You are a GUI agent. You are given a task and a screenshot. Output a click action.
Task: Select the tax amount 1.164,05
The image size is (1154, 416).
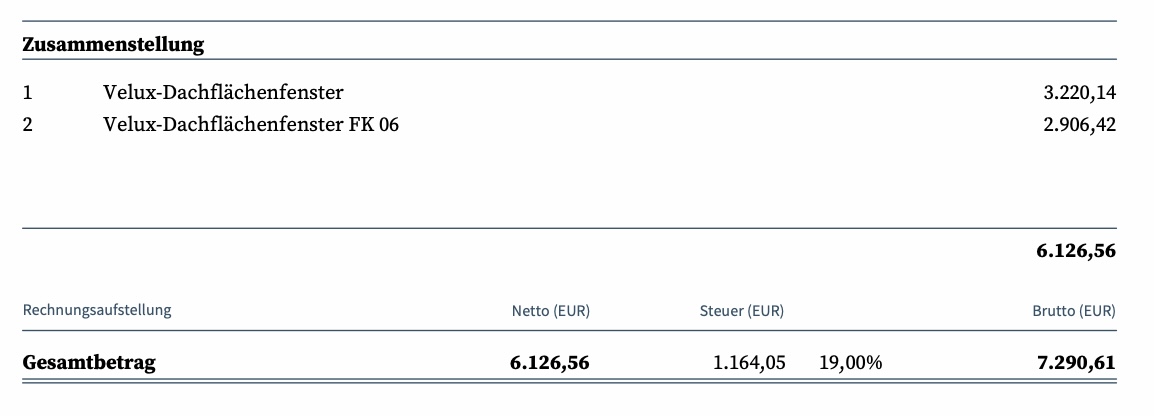tap(749, 363)
